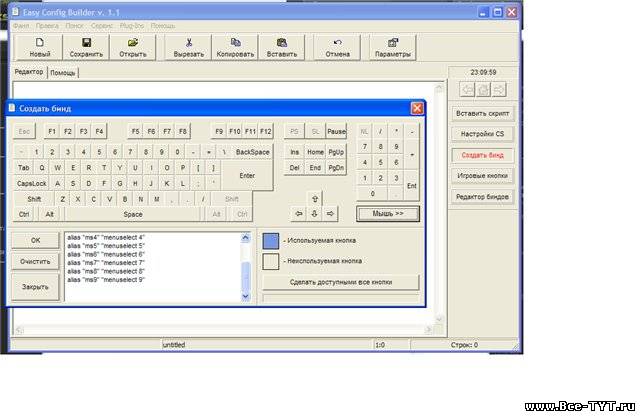The width and height of the screenshot is (640, 416).
Task: Click the Tab key on the virtual keyboard
Action: [24, 168]
